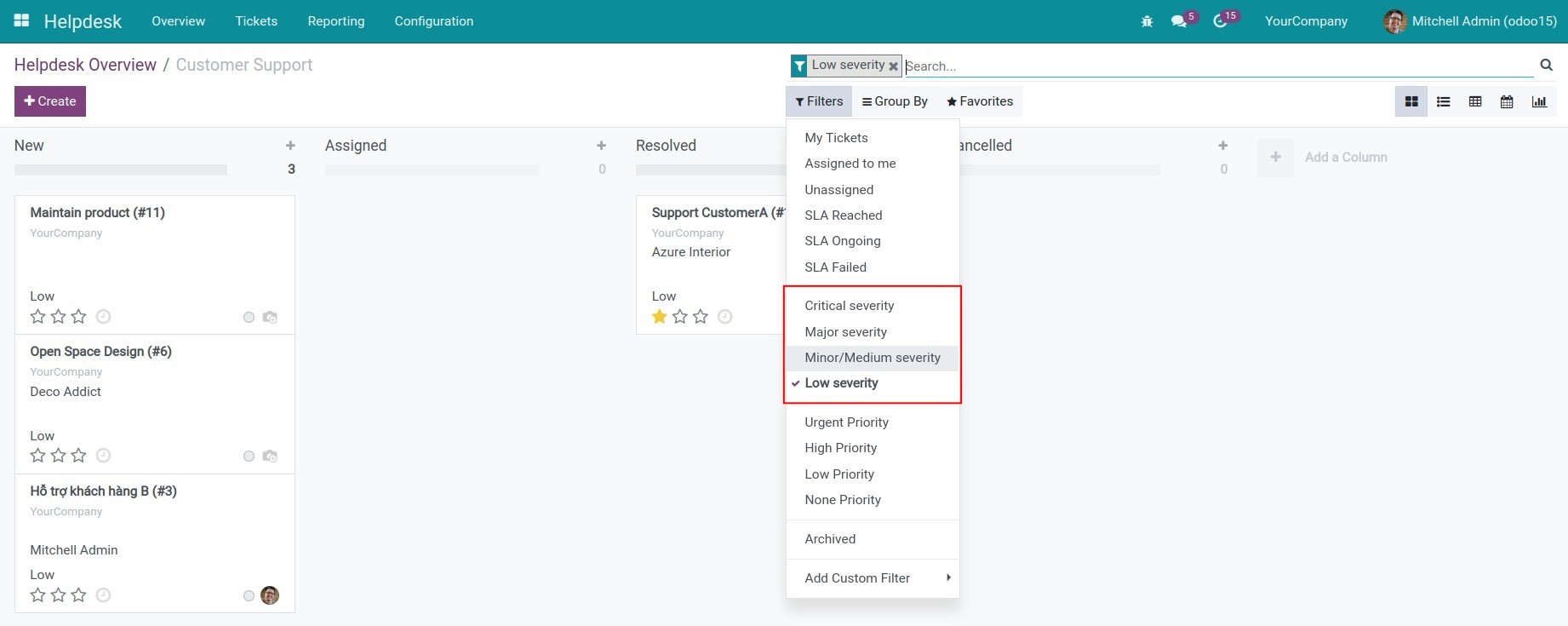Open the Group By dropdown
This screenshot has width=1568, height=626.
tap(895, 101)
